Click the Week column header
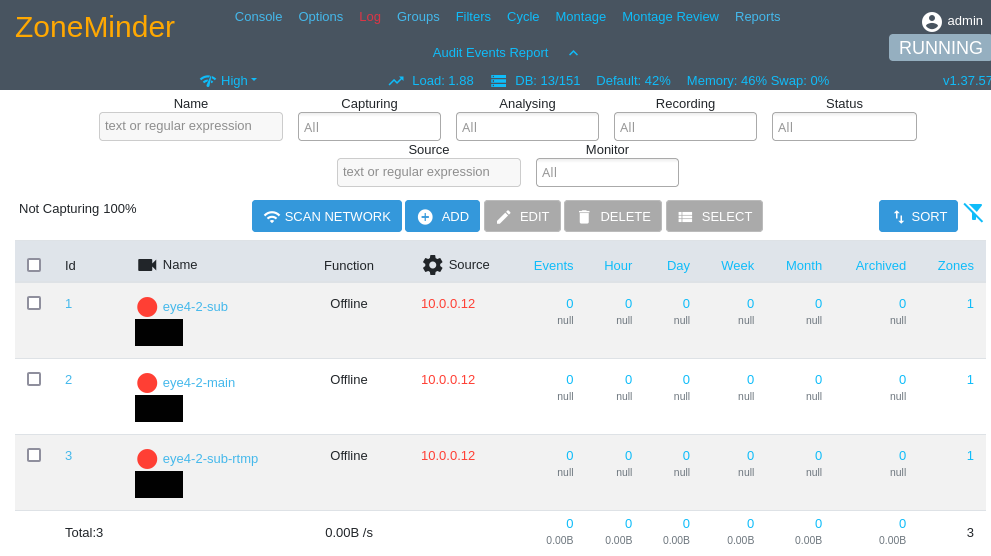991x556 pixels. [x=738, y=265]
